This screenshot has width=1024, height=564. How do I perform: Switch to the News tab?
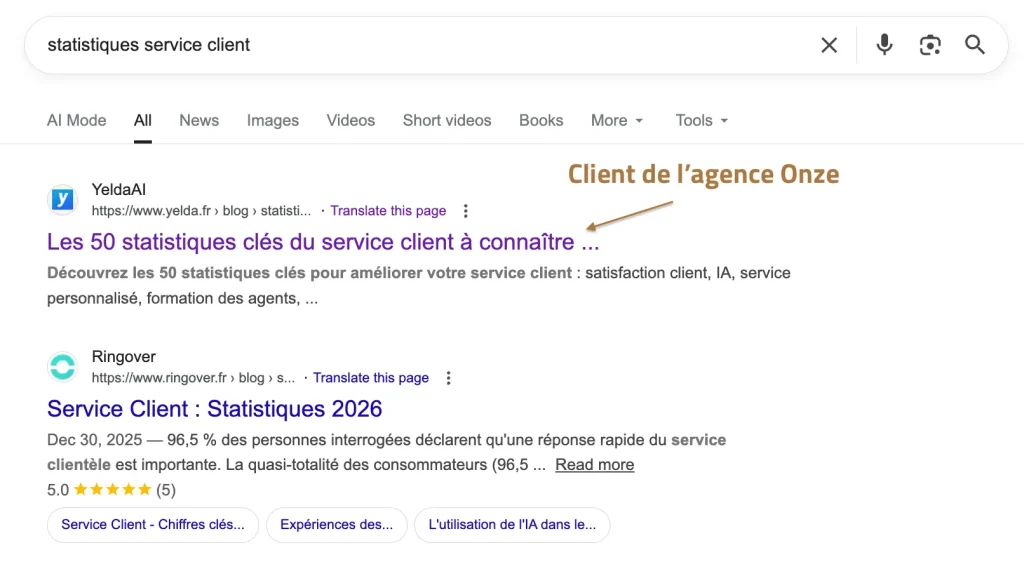(x=199, y=121)
